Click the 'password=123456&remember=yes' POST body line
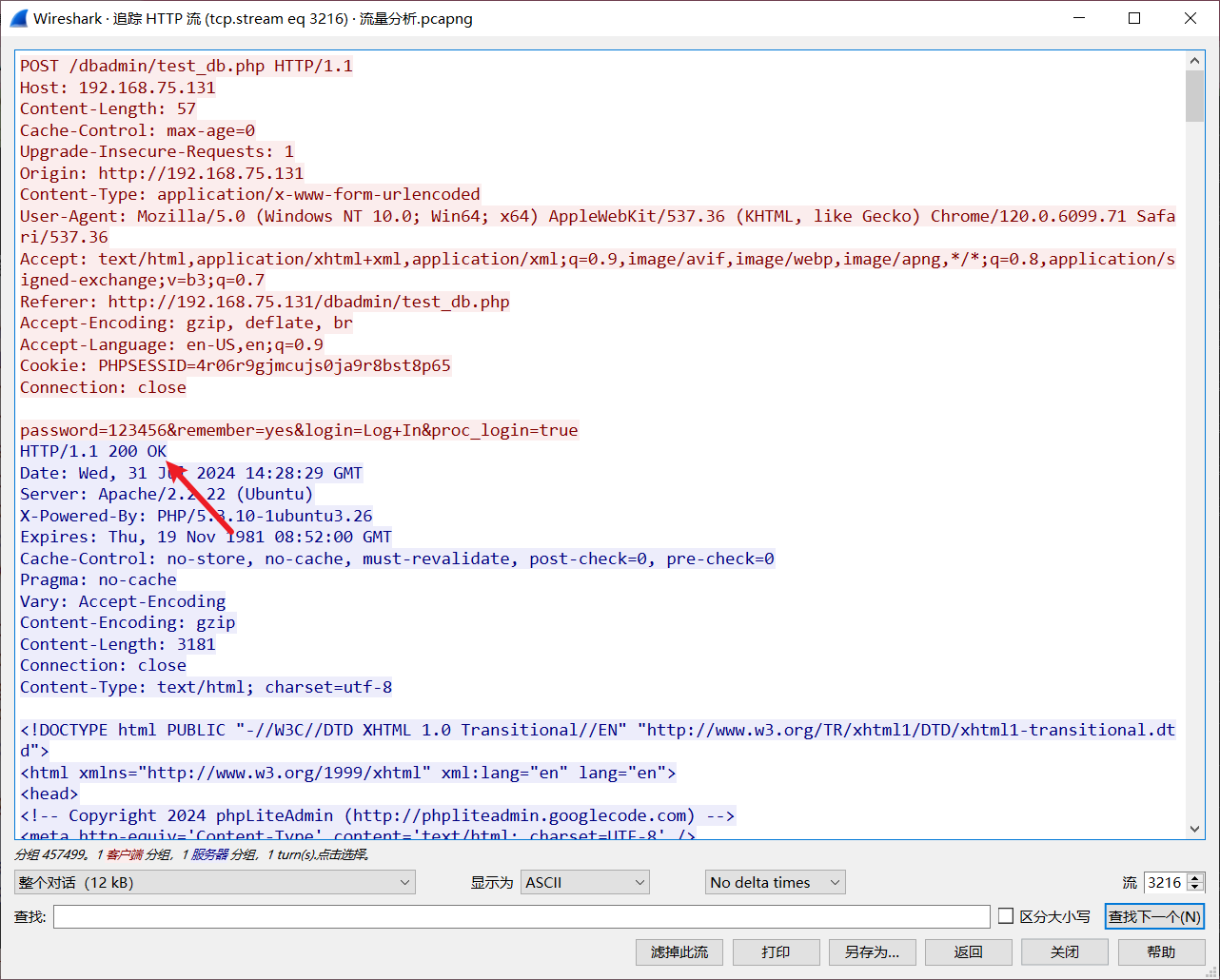 coord(299,430)
